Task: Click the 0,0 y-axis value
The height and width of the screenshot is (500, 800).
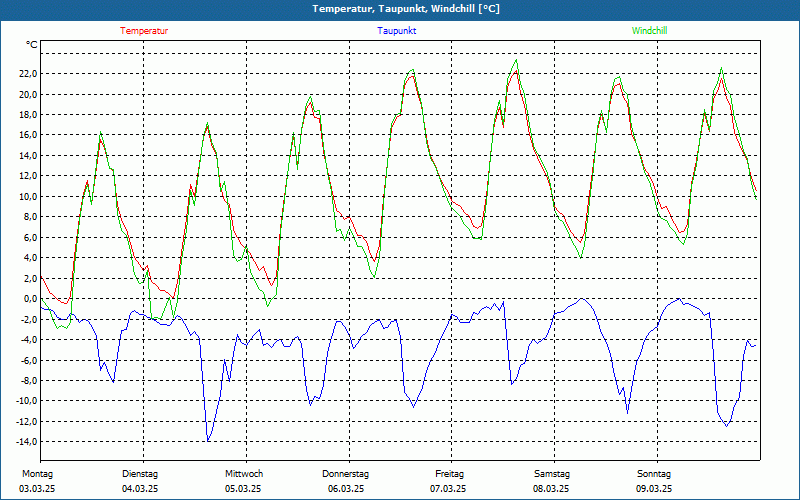Action: pyautogui.click(x=30, y=298)
